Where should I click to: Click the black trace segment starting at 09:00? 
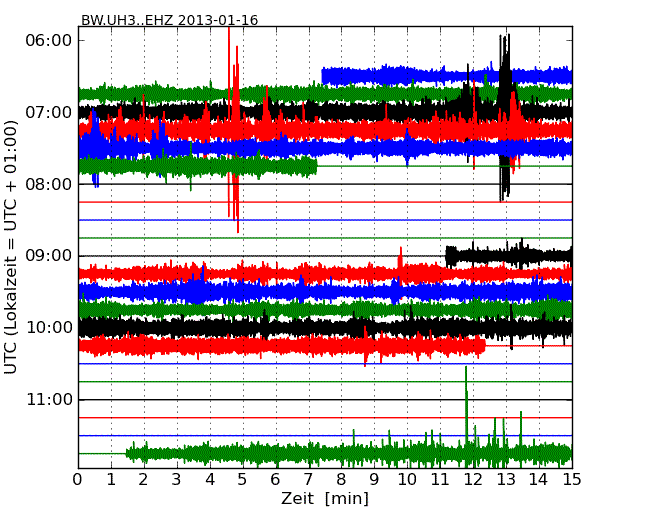[509, 254]
